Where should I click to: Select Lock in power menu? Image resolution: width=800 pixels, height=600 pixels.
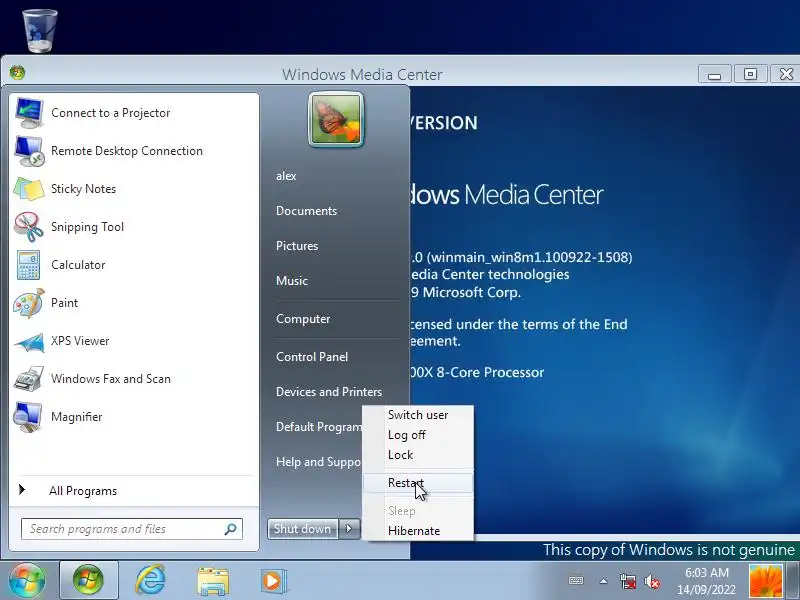pyautogui.click(x=401, y=455)
